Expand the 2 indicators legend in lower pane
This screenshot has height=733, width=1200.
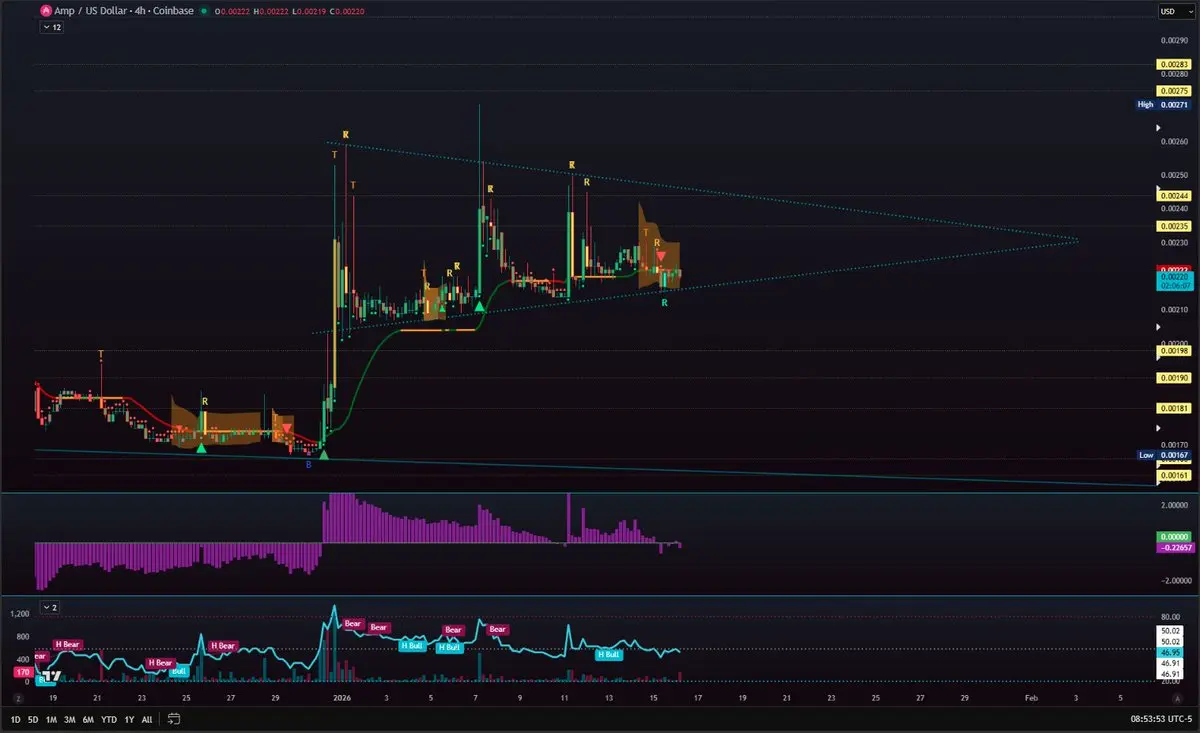50,607
